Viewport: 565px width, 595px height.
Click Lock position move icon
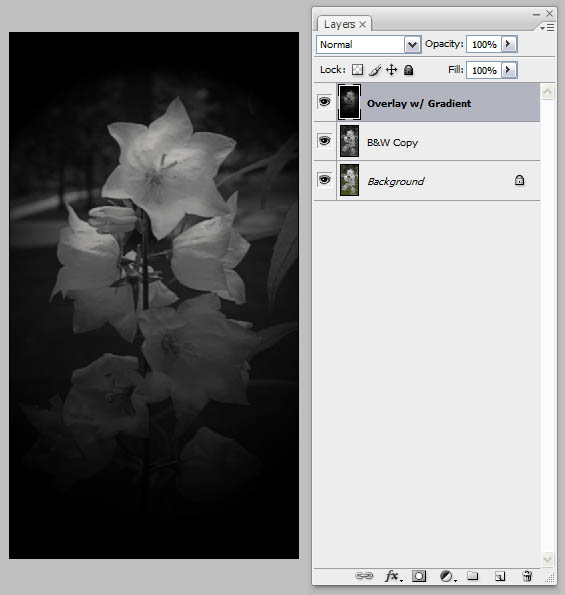click(x=391, y=70)
